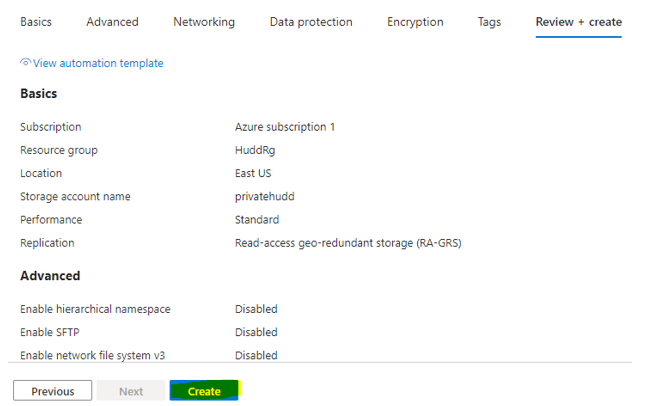Go back with the Previous button
672x406 pixels.
pyautogui.click(x=52, y=391)
